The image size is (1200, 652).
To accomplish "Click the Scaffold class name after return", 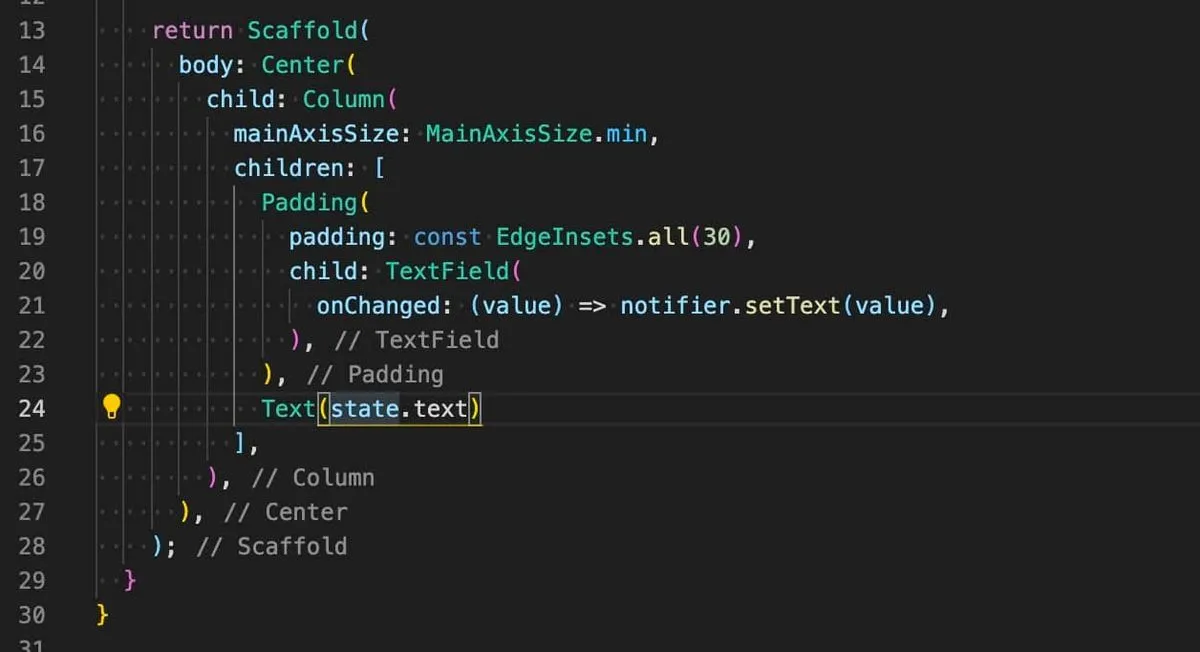I will click(303, 30).
